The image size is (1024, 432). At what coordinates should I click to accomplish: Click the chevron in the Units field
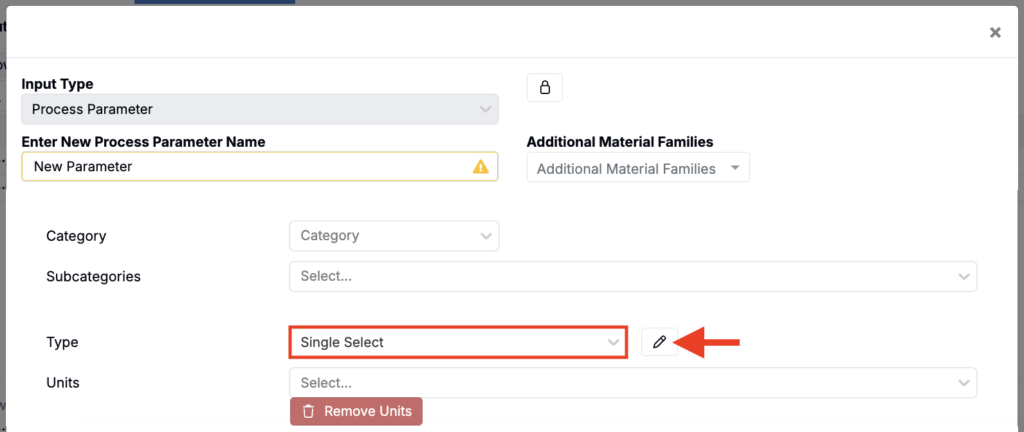tap(964, 382)
